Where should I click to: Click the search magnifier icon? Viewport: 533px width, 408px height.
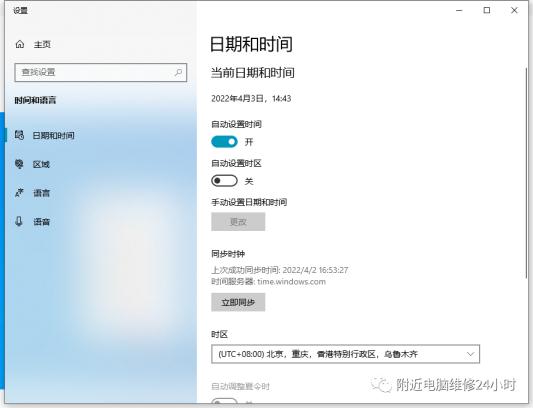[178, 72]
